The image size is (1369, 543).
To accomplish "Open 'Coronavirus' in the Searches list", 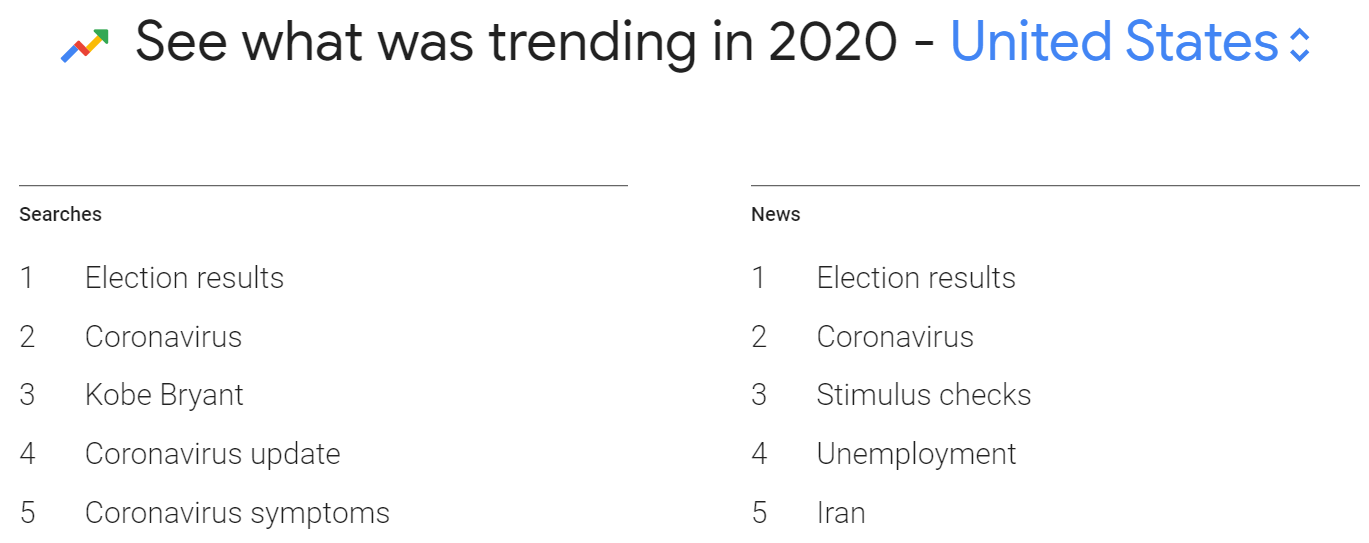I will click(163, 337).
